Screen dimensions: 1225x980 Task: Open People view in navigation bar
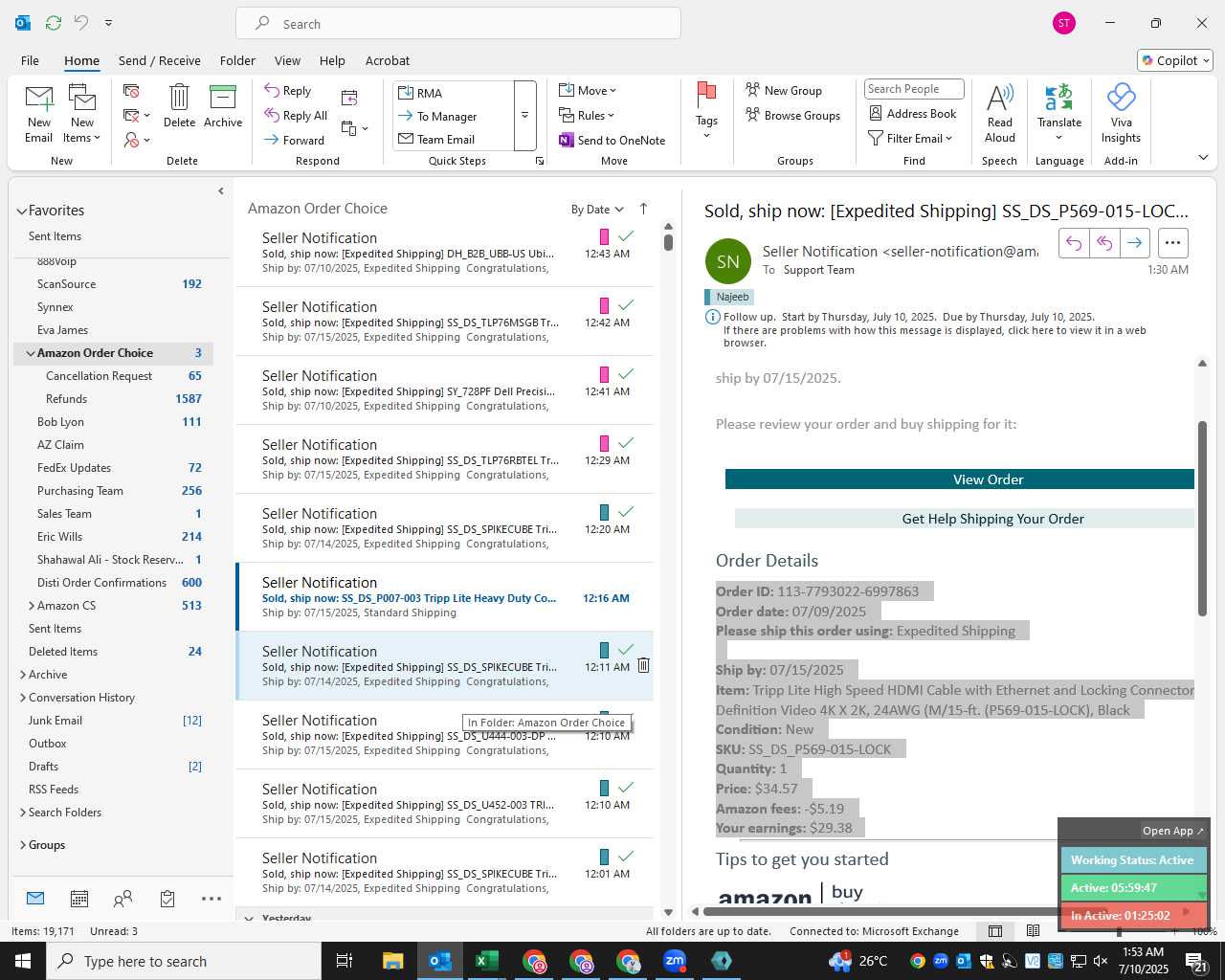pyautogui.click(x=123, y=899)
